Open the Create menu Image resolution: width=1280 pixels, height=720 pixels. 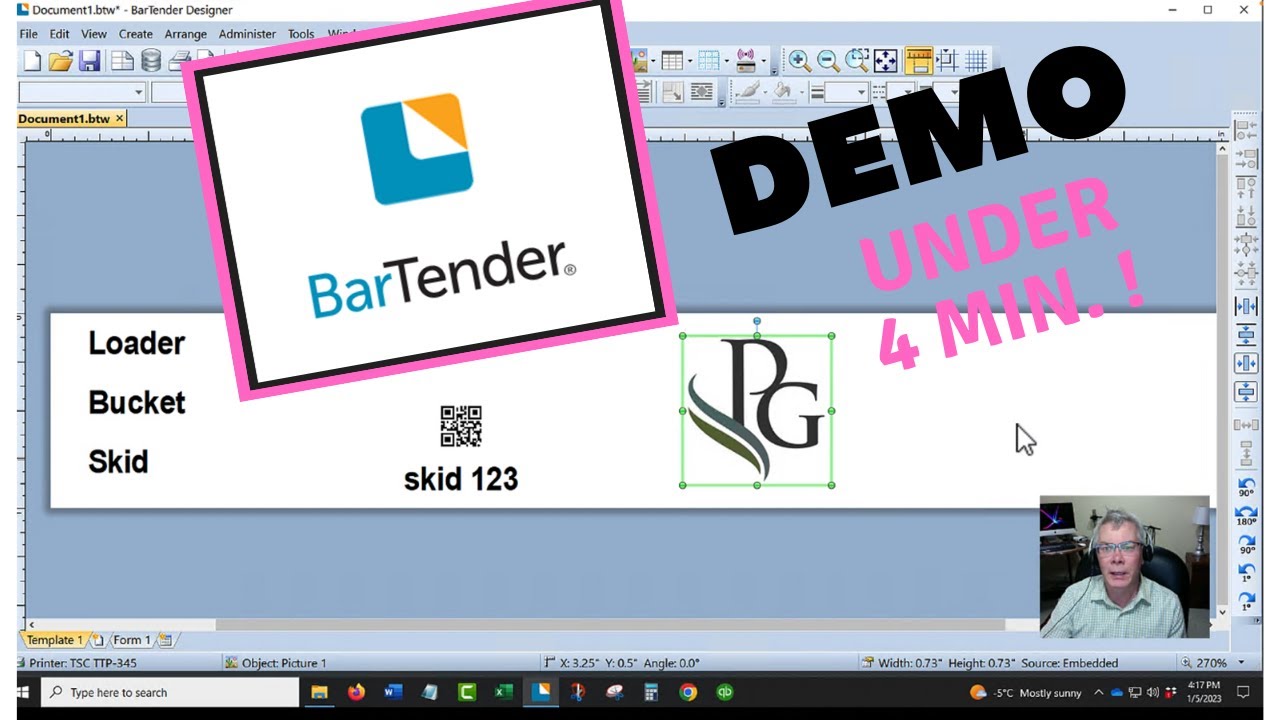[x=136, y=34]
